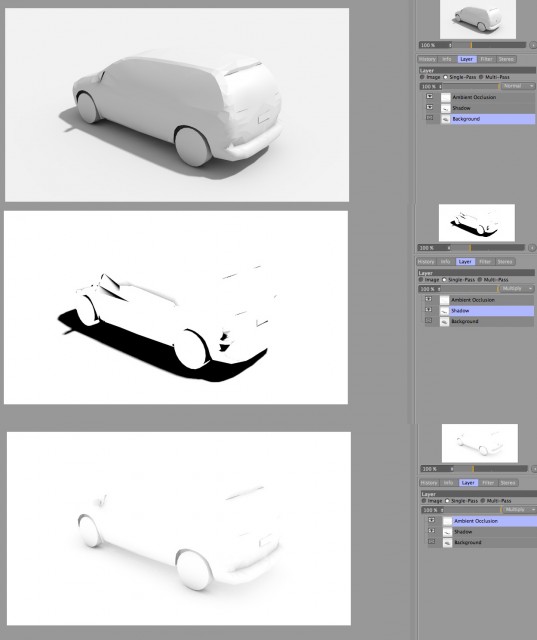Click the round button beside the top zoom slider

(533, 45)
